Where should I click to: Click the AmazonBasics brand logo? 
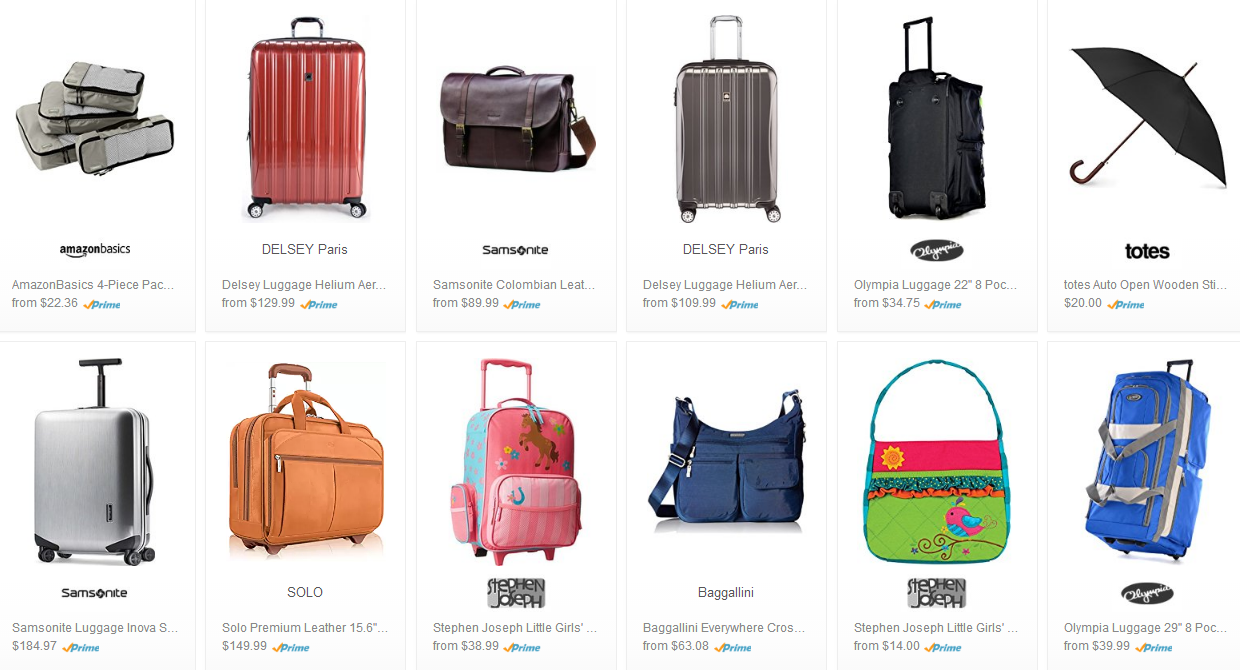[x=95, y=249]
